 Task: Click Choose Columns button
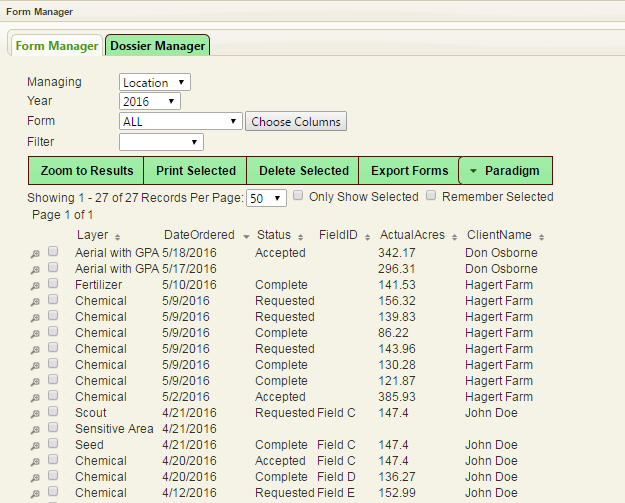click(296, 121)
